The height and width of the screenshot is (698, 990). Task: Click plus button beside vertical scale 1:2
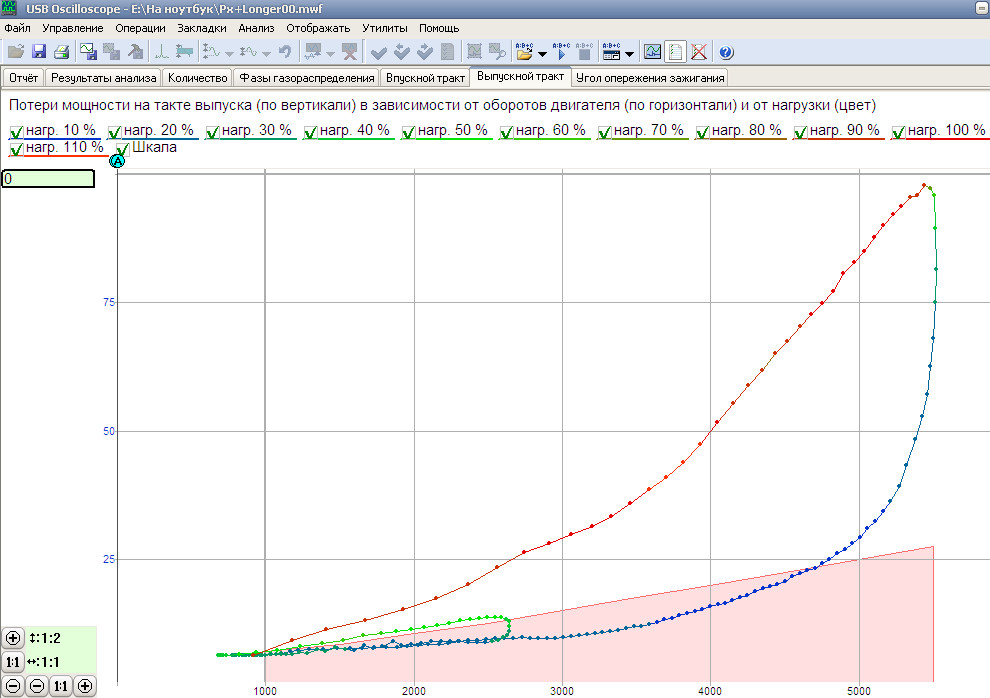point(13,638)
